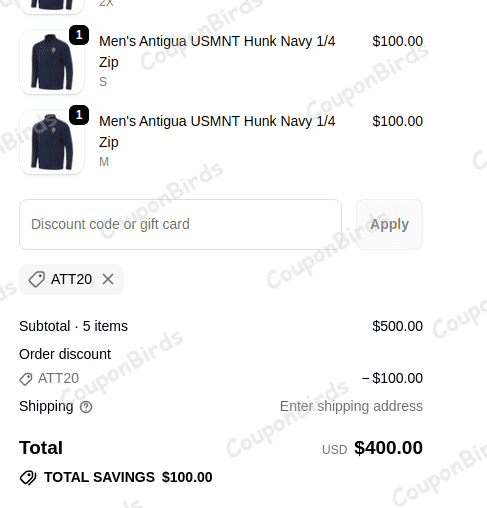Click the partially visible 2X item thumbnail
Screen dimensions: 487x508
pyautogui.click(x=52, y=7)
